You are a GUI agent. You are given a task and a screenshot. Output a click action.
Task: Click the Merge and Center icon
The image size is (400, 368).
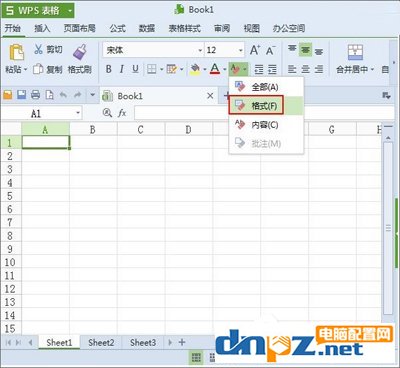click(355, 52)
